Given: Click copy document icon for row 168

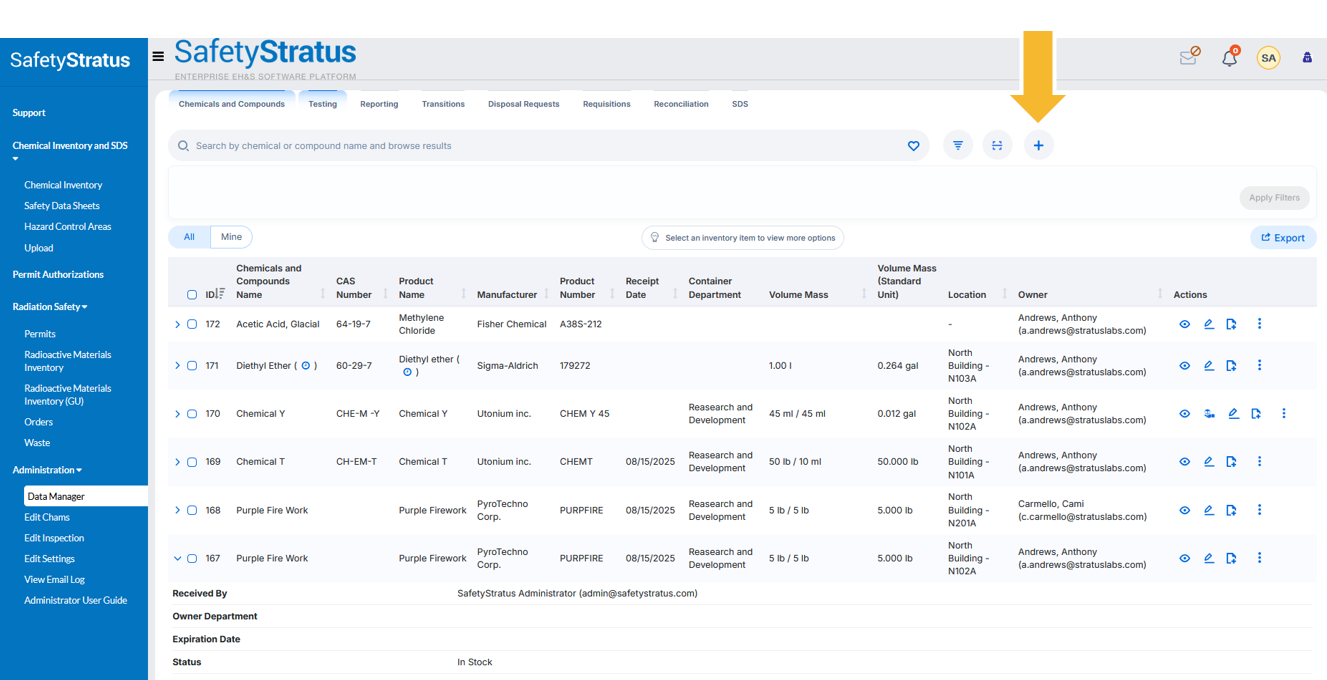Looking at the screenshot, I should coord(1232,510).
